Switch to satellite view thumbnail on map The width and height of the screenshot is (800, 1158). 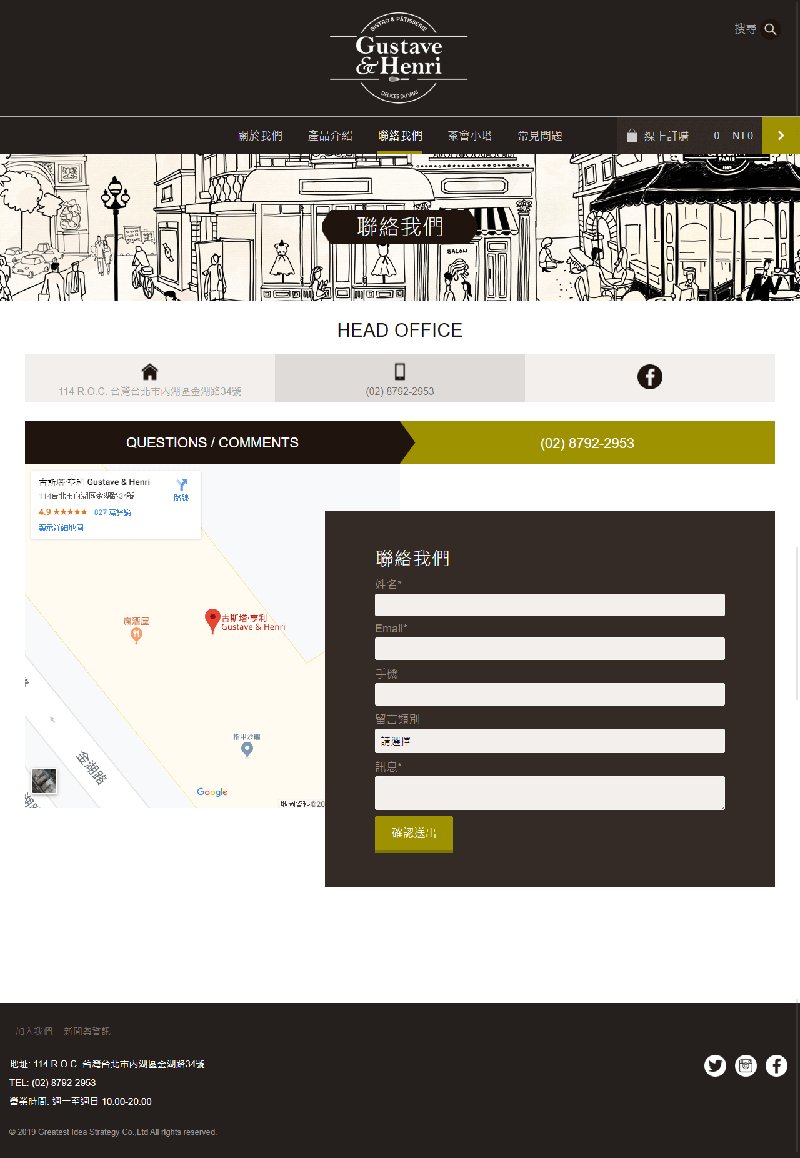44,781
